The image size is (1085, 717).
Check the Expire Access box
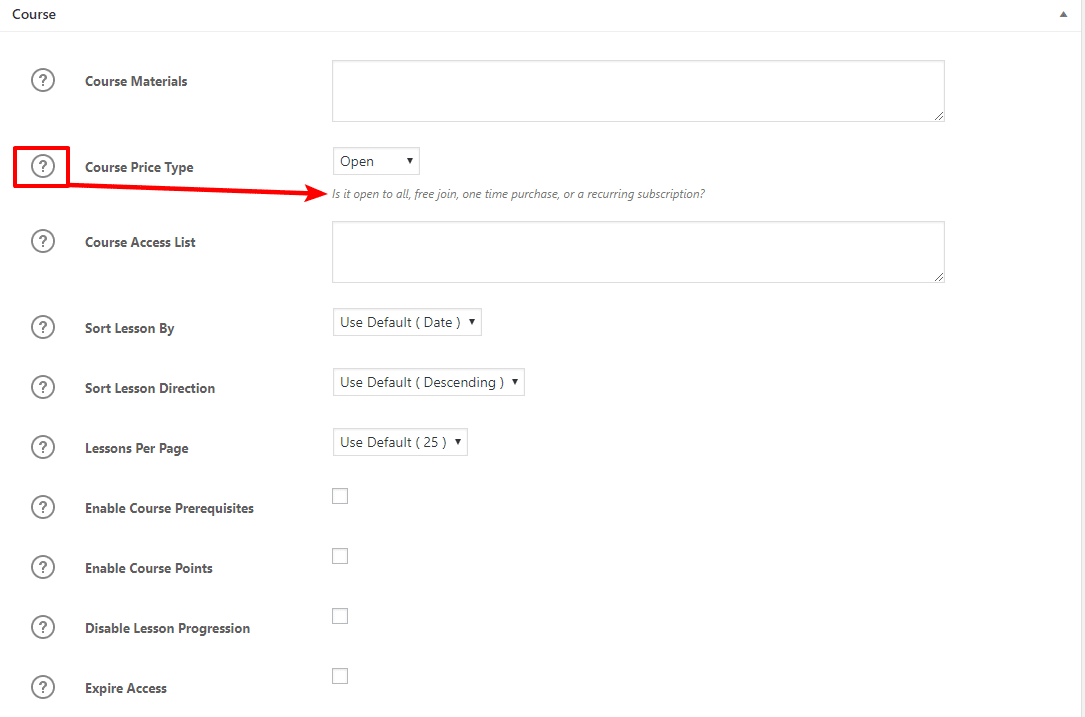pos(340,675)
